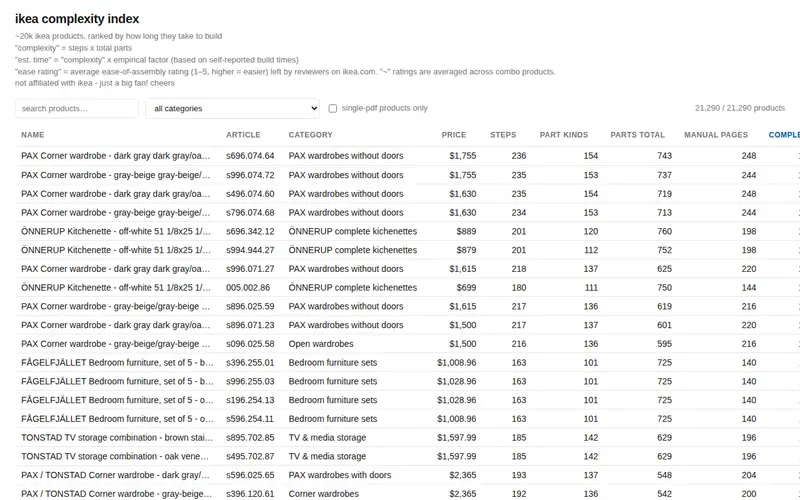Click the 120 part kinds cell
Screen dimensions: 800x500
(591, 231)
